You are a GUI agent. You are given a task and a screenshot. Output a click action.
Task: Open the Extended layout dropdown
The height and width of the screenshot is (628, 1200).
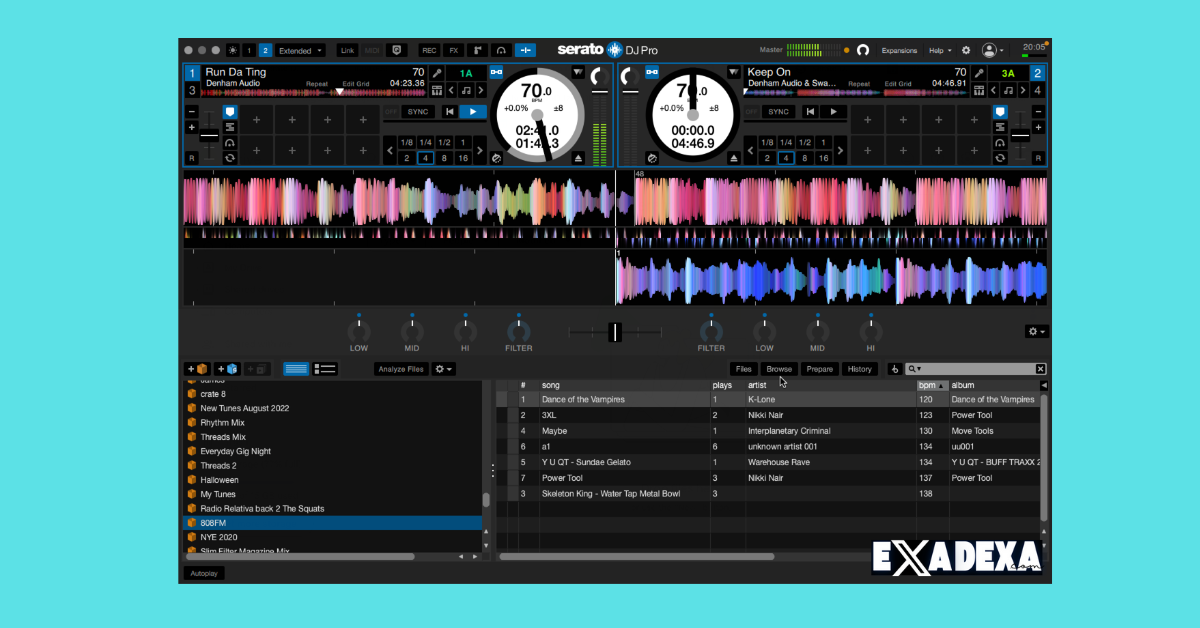point(300,50)
